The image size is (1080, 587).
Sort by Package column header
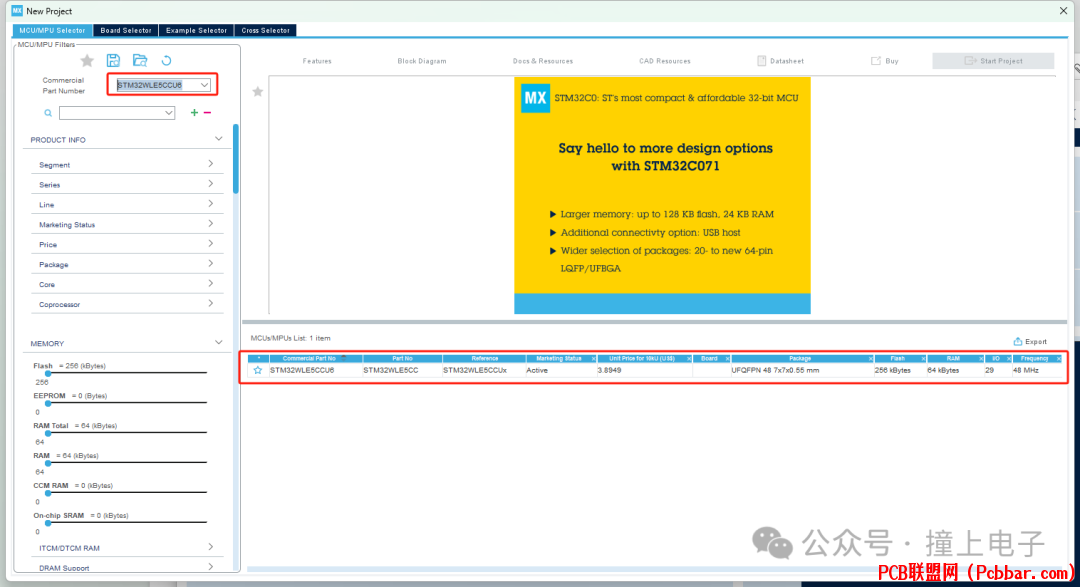800,358
